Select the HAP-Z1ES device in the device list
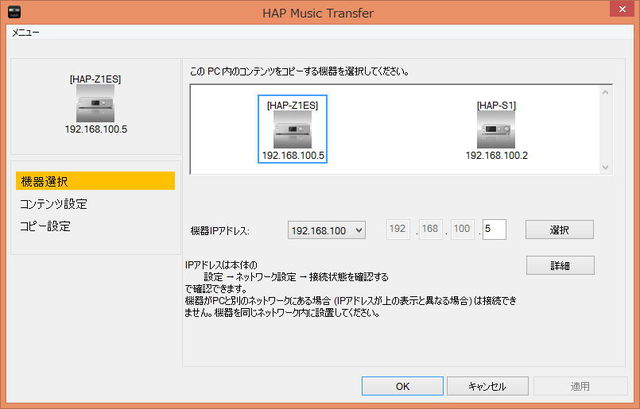The height and width of the screenshot is (409, 640). tap(292, 129)
